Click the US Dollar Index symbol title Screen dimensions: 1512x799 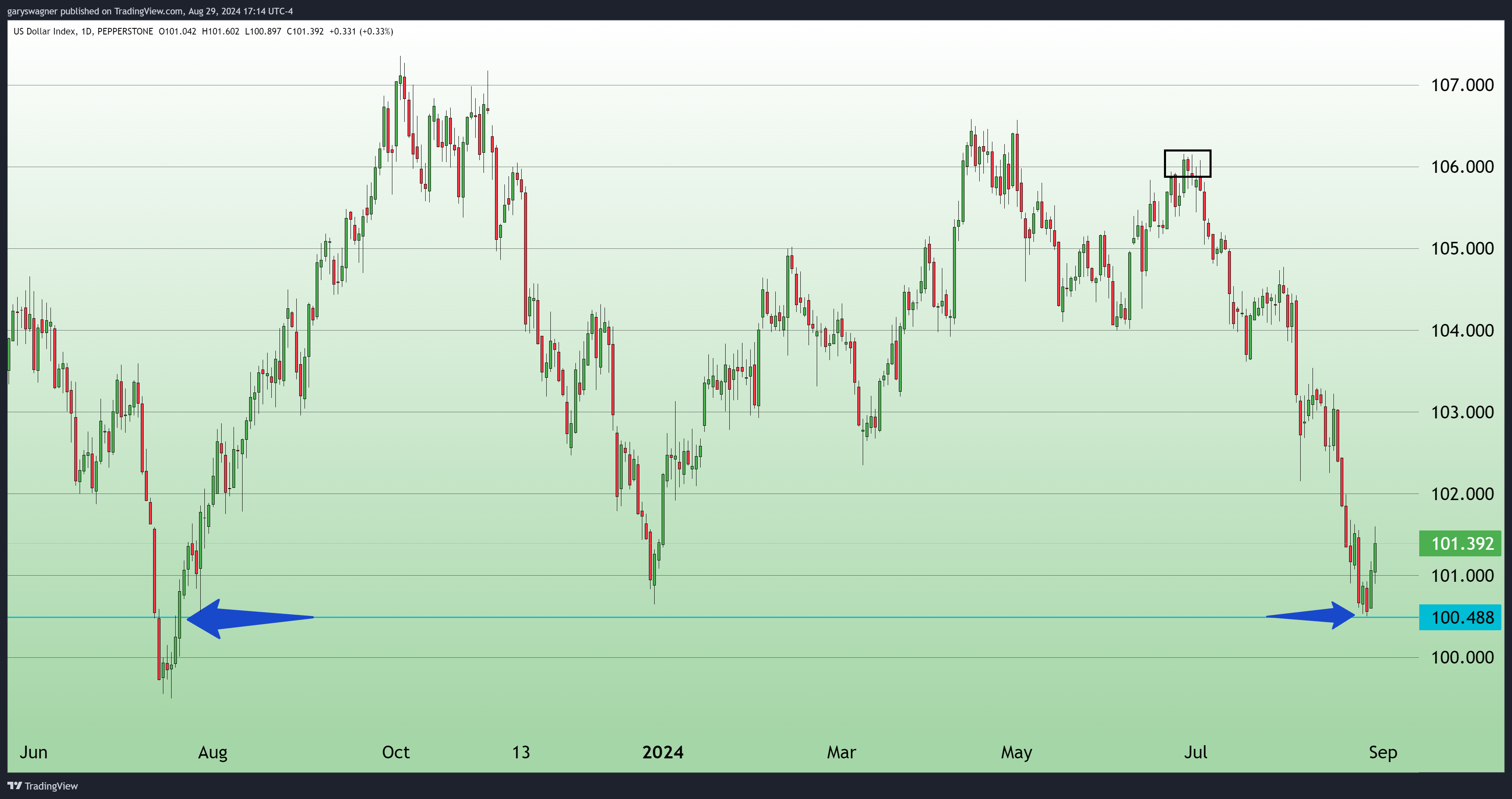pyautogui.click(x=45, y=32)
